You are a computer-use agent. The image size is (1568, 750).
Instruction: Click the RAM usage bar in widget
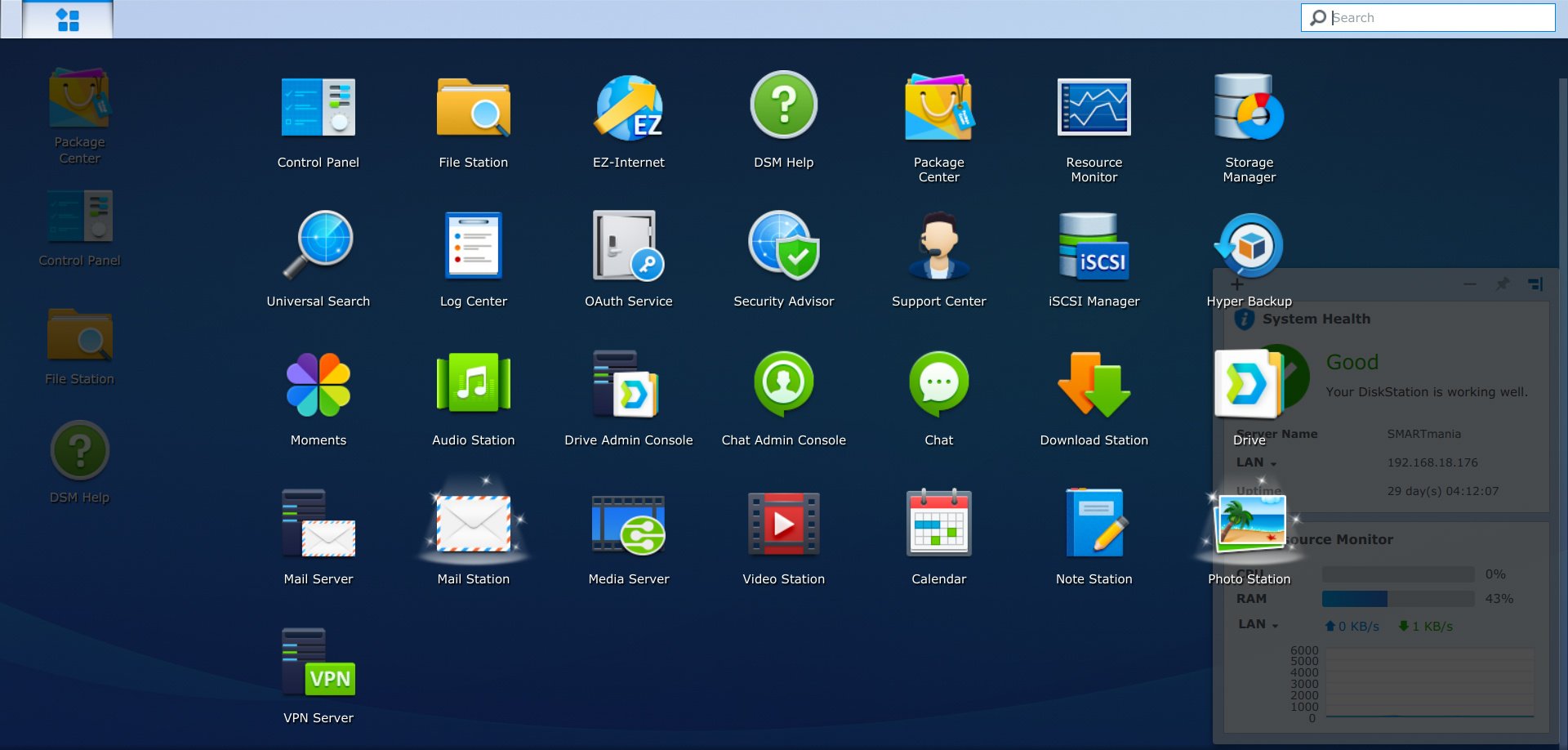(x=1397, y=599)
